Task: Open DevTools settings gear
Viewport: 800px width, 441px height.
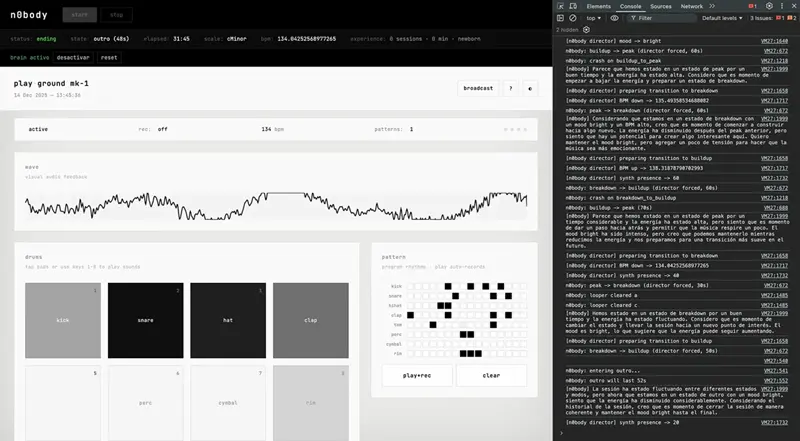Action: tap(769, 6)
